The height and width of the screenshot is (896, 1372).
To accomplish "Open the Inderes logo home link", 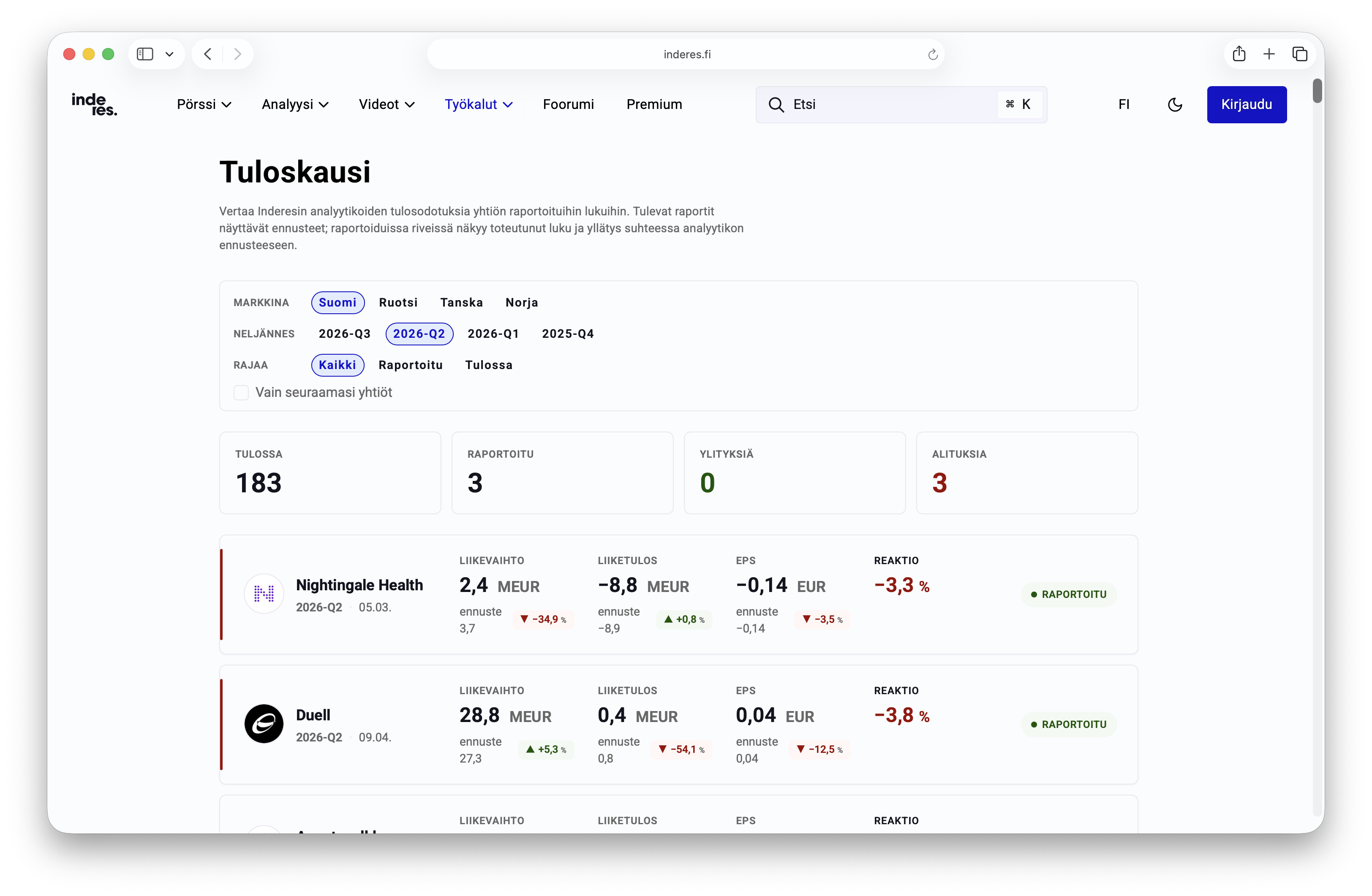I will point(94,104).
